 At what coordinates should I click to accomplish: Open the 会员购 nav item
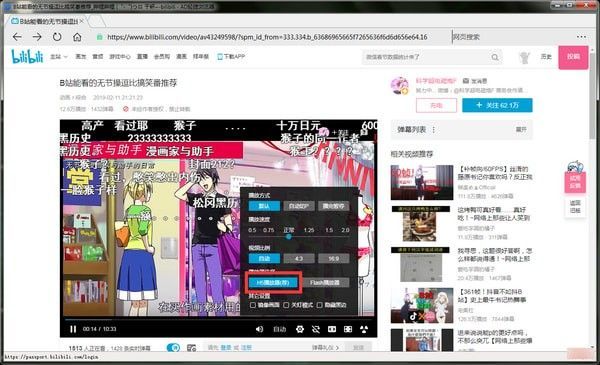point(161,57)
